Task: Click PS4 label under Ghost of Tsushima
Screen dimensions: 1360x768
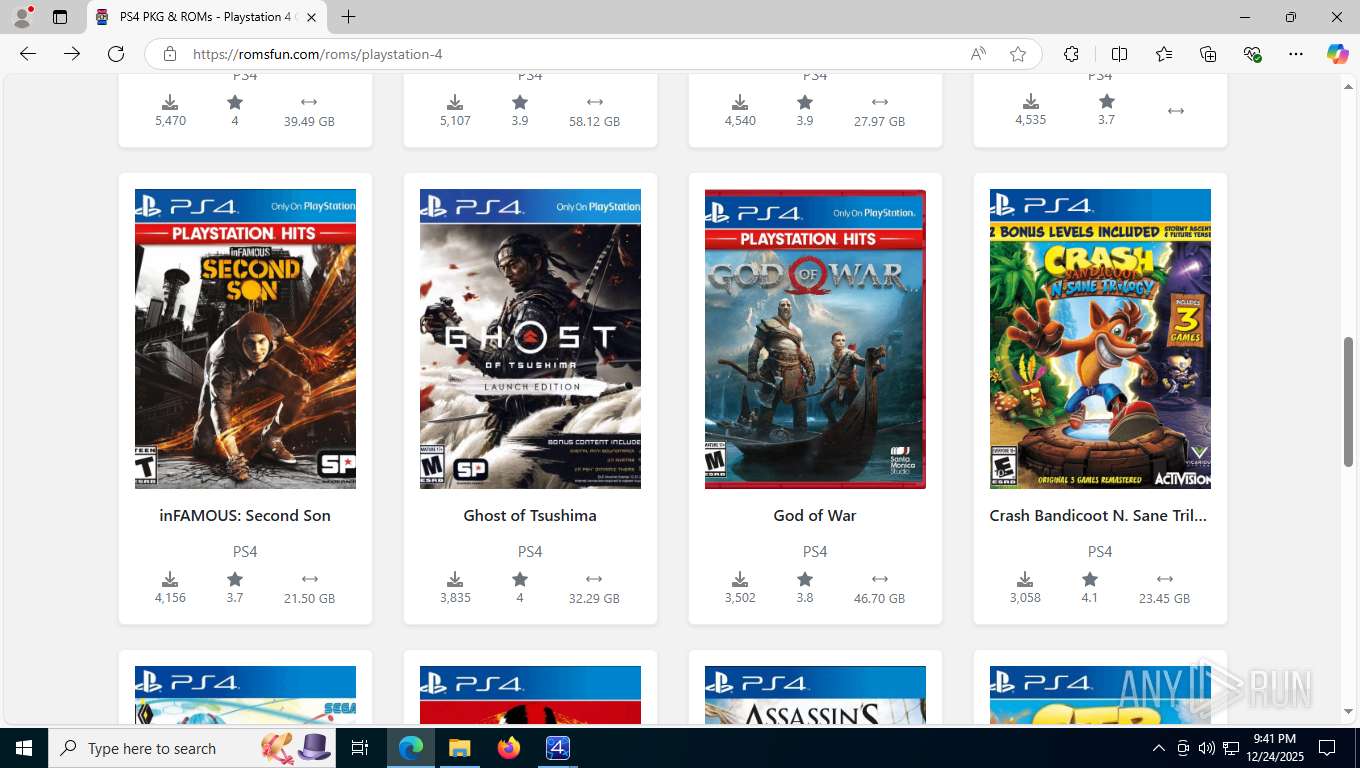Action: click(x=530, y=552)
